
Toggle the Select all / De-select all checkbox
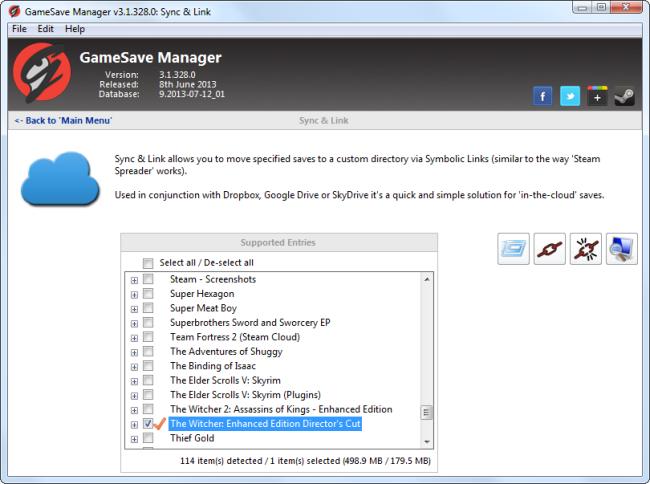(x=148, y=263)
